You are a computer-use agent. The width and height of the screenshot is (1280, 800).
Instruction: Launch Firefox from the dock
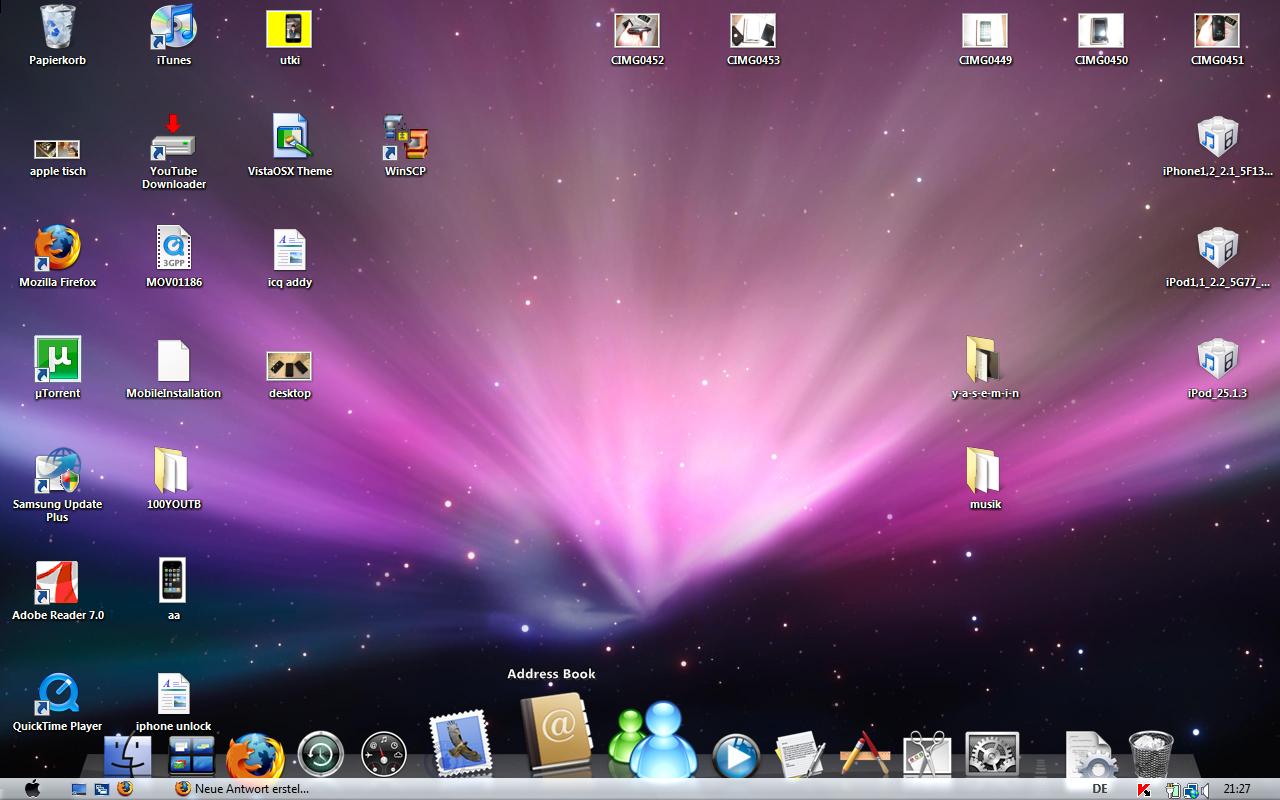(255, 756)
